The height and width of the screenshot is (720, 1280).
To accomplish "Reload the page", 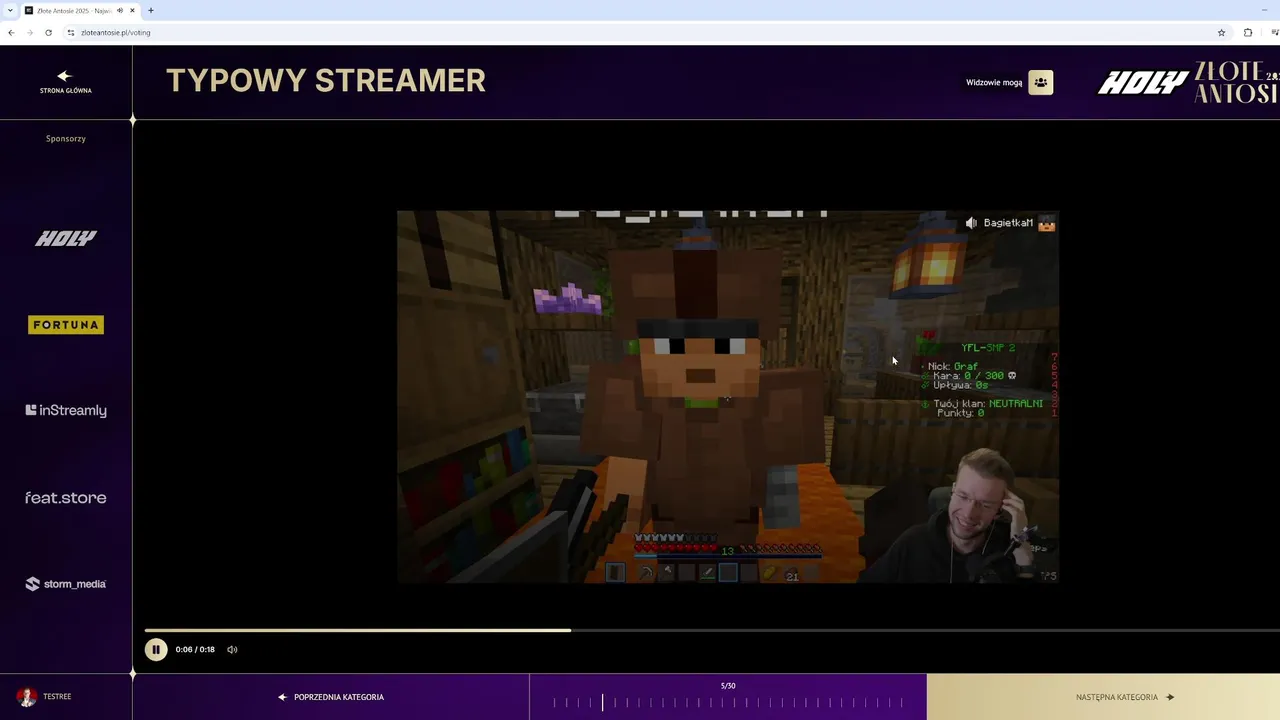I will click(x=48, y=32).
